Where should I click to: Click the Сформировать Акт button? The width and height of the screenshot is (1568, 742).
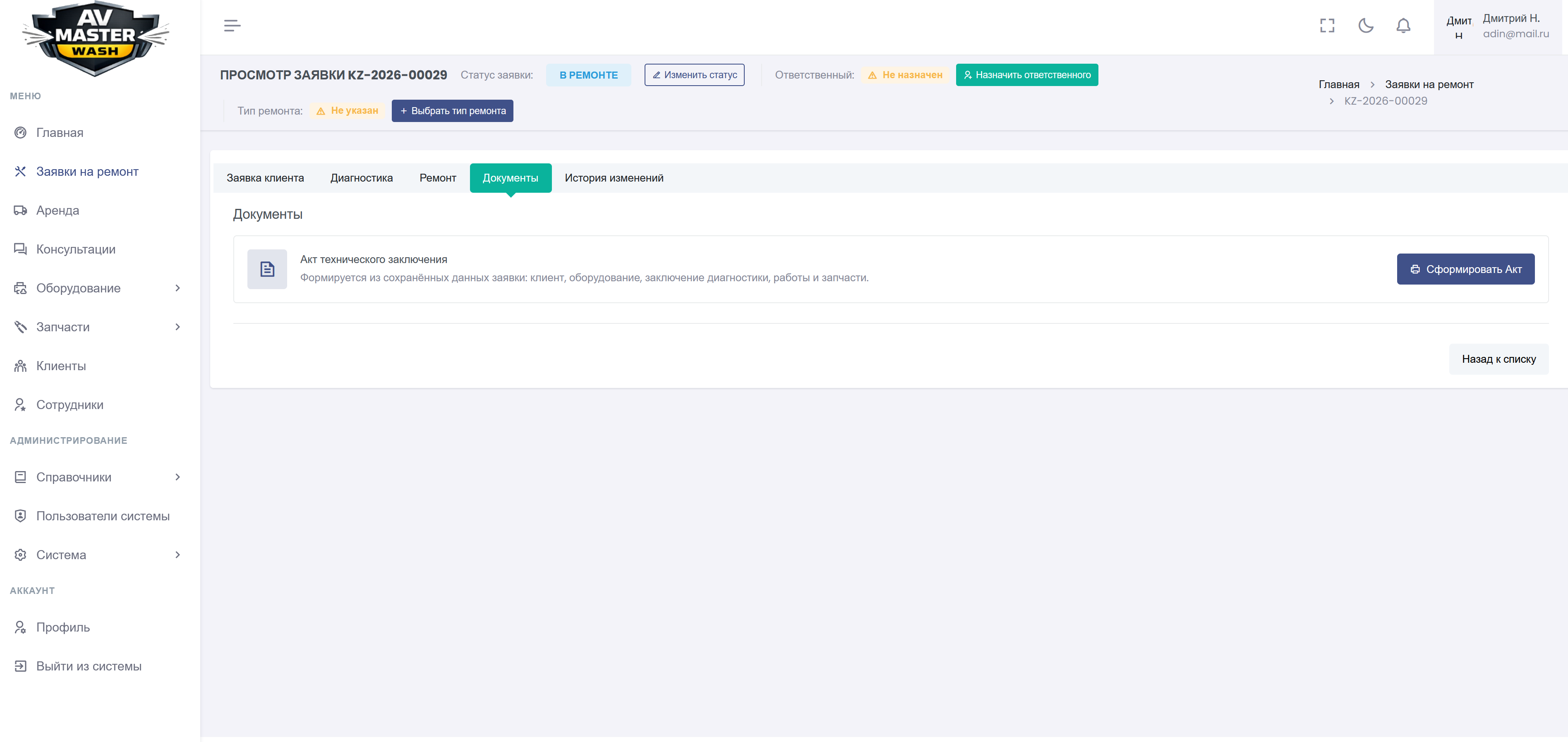(1466, 270)
